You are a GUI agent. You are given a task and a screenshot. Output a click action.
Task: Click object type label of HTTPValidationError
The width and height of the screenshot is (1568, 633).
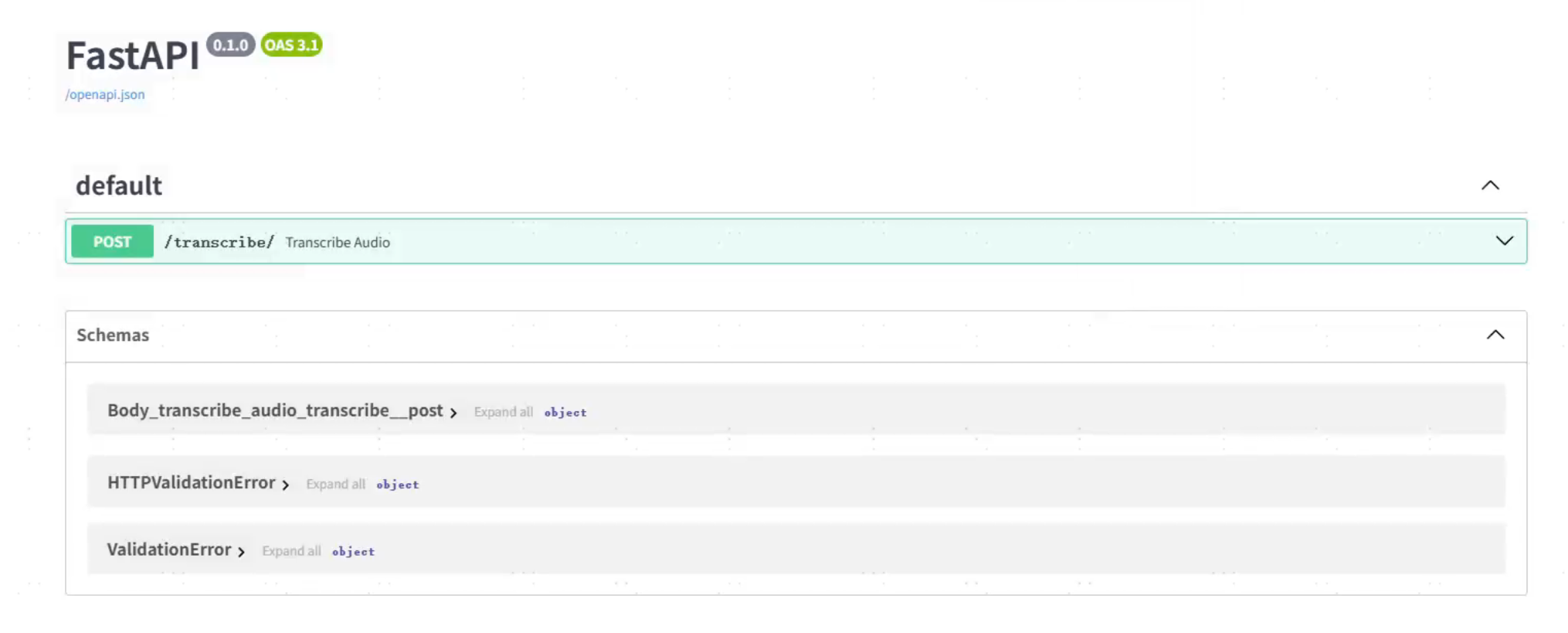point(398,485)
